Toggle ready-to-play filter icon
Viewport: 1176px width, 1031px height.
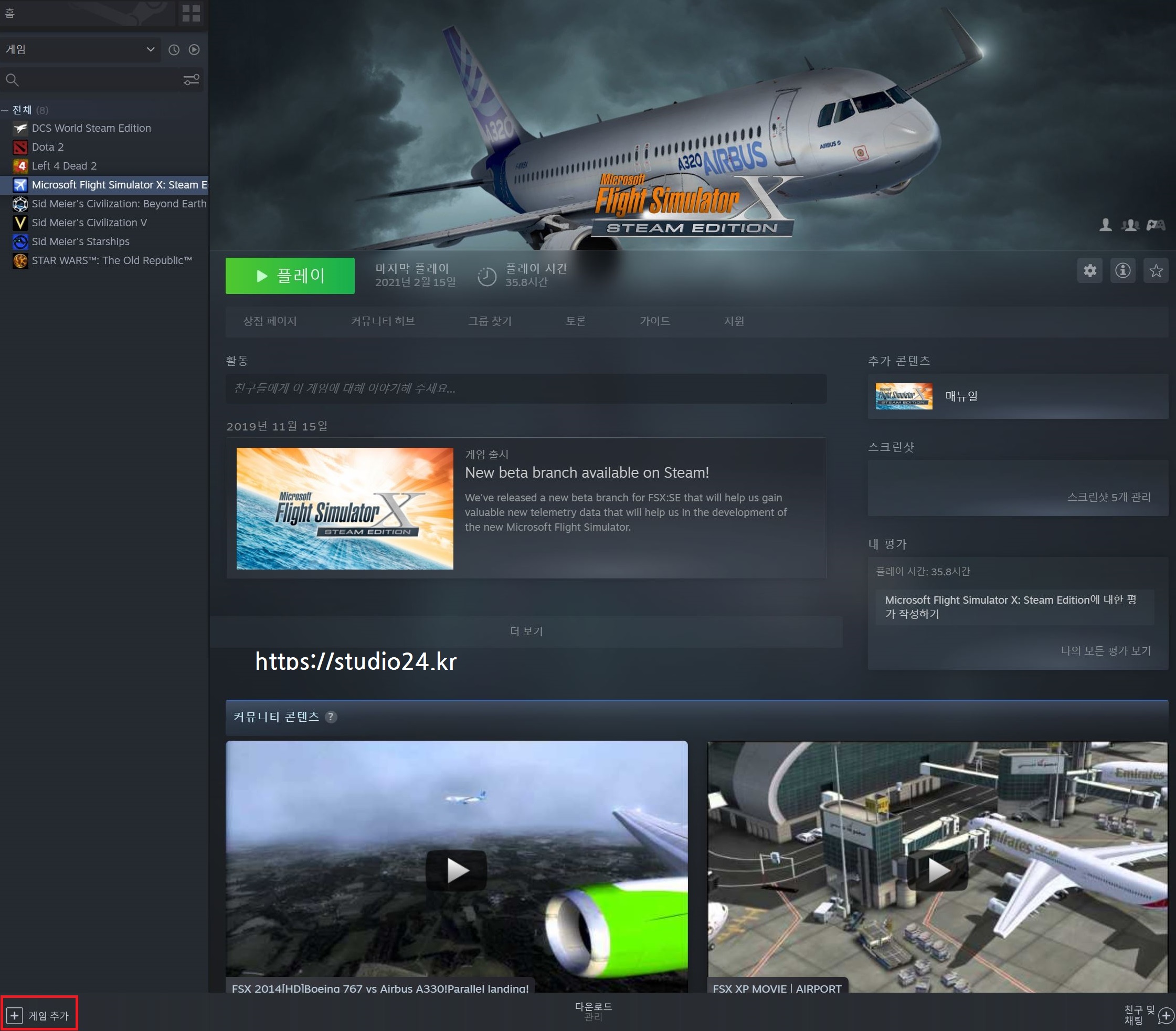tap(194, 50)
